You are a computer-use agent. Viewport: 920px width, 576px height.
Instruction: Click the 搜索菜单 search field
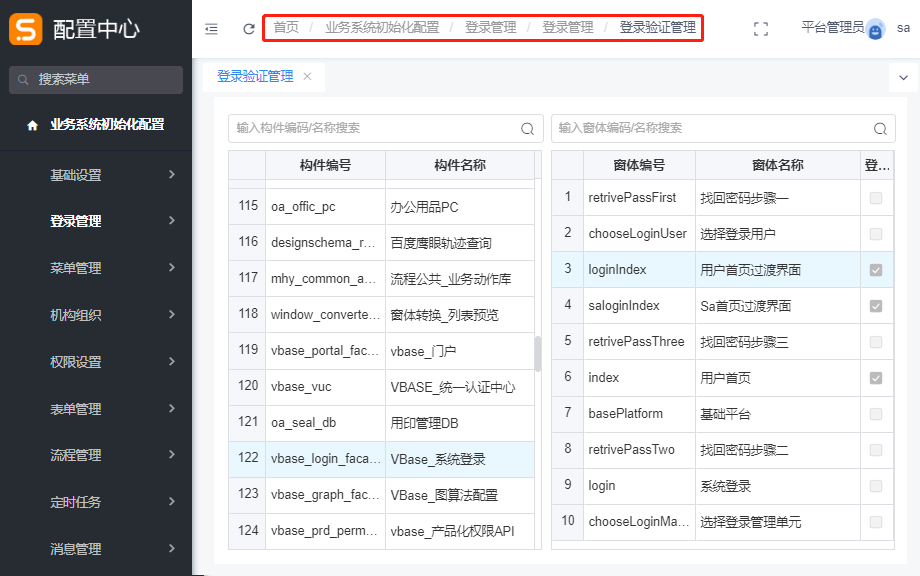[96, 79]
